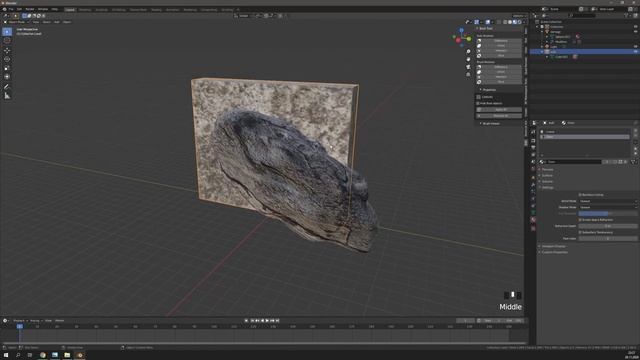Select the 3D Cursor tool
The height and width of the screenshot is (360, 640).
7,40
